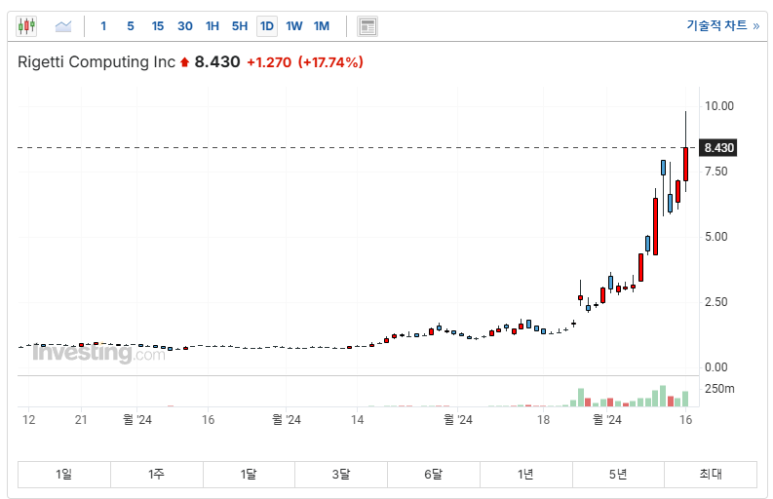Select the 1W interval
773x499 pixels.
pyautogui.click(x=294, y=26)
